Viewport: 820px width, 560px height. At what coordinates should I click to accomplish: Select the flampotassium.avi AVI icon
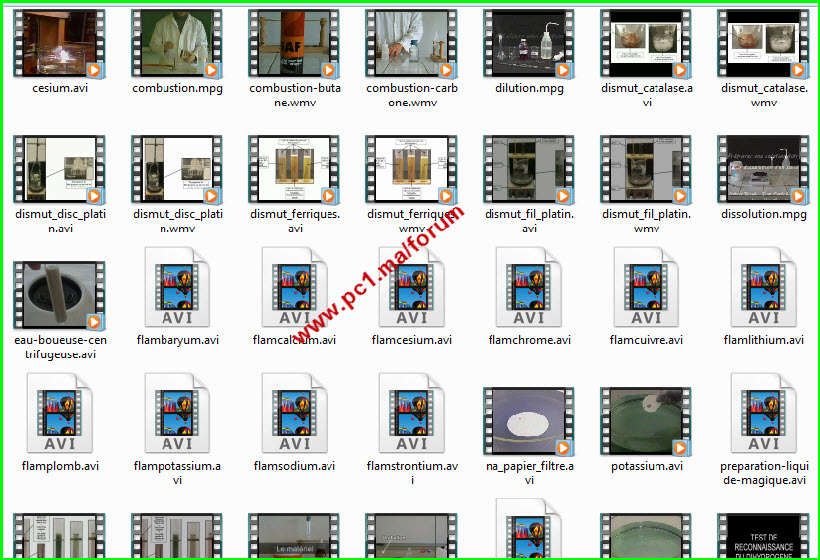(x=177, y=413)
